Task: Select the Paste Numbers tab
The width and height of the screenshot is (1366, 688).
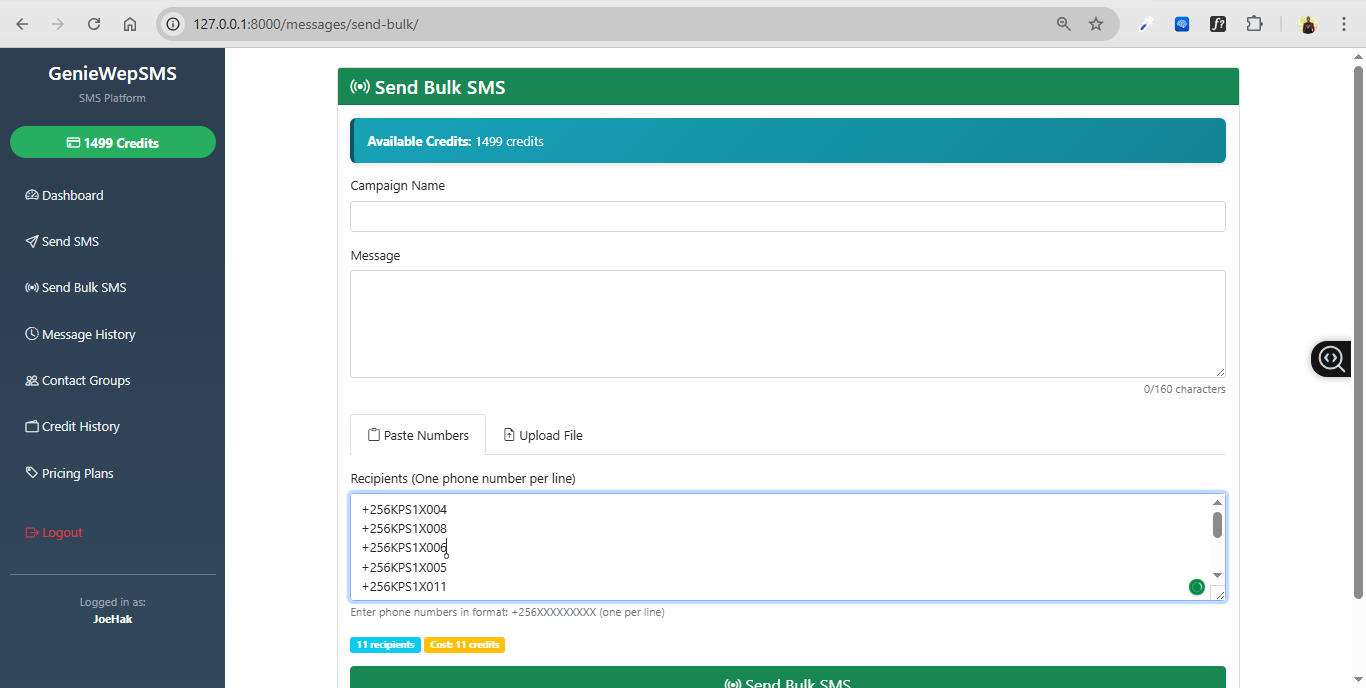Action: coord(418,436)
